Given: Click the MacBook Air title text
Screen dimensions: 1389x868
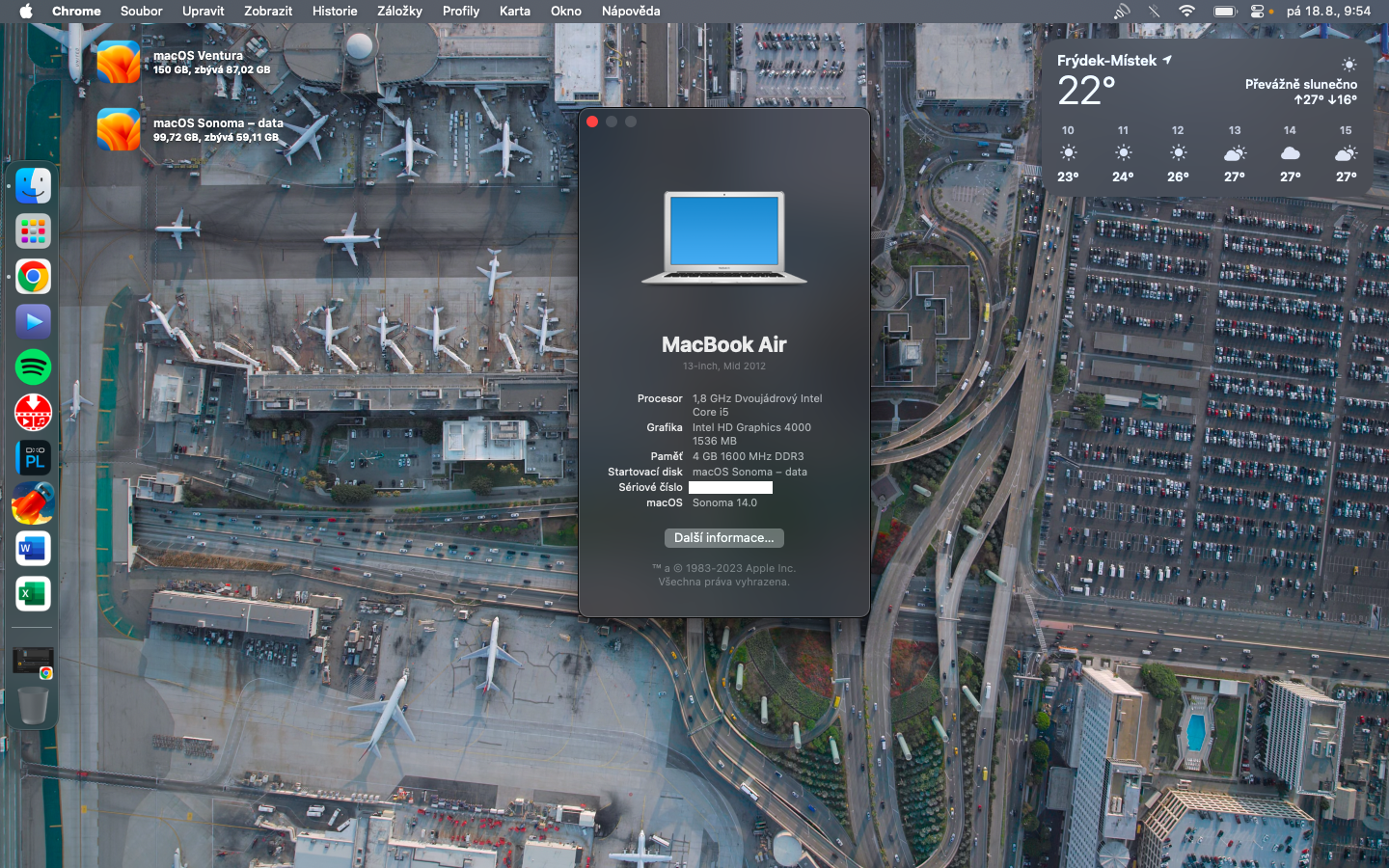Looking at the screenshot, I should coord(724,344).
